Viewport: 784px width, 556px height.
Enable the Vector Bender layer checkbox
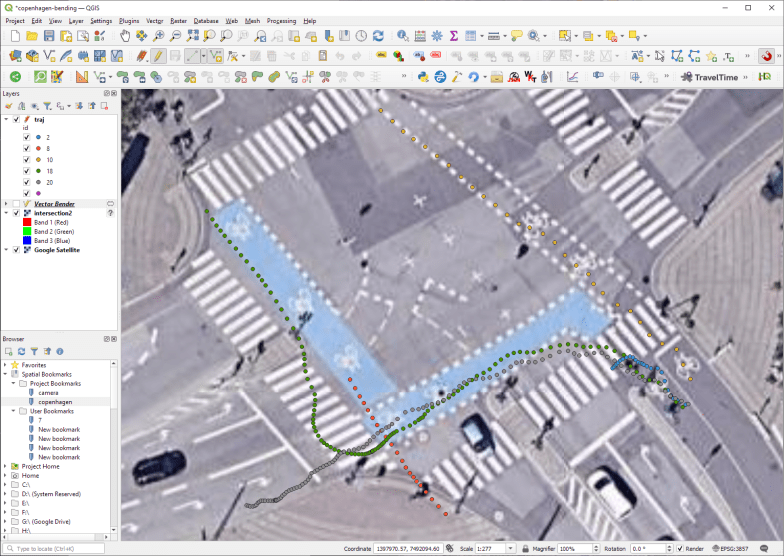point(17,203)
